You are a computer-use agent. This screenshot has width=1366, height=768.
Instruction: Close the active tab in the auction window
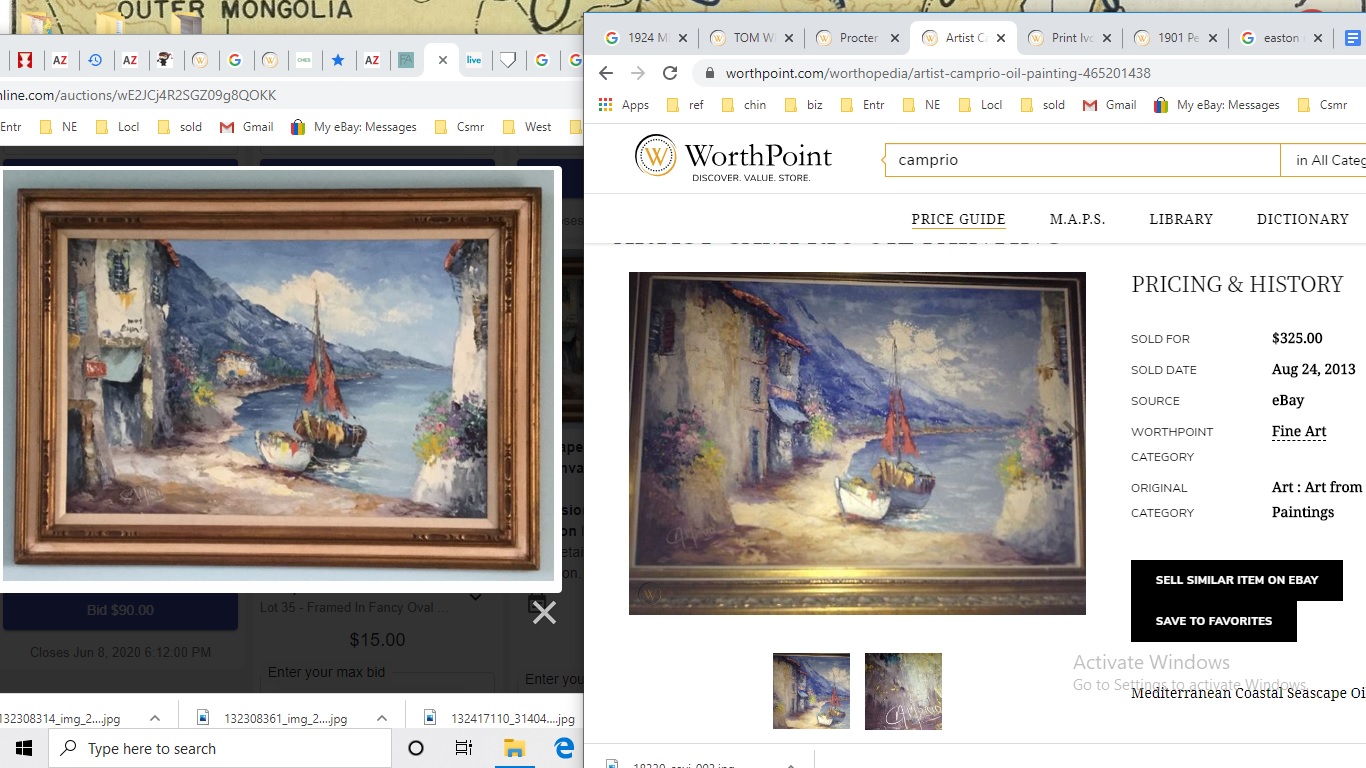(x=443, y=60)
